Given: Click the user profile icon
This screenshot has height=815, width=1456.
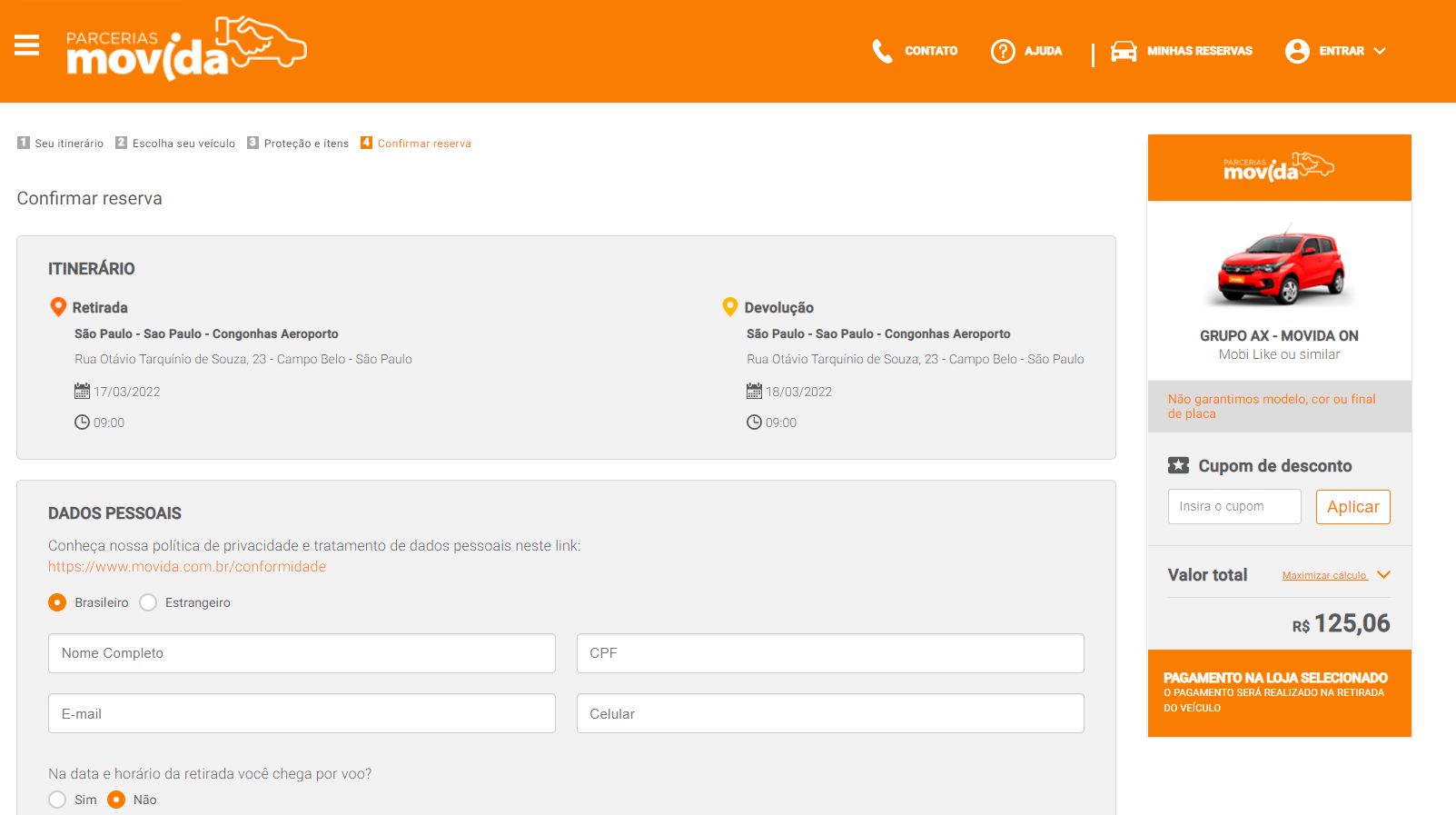Looking at the screenshot, I should tap(1297, 51).
